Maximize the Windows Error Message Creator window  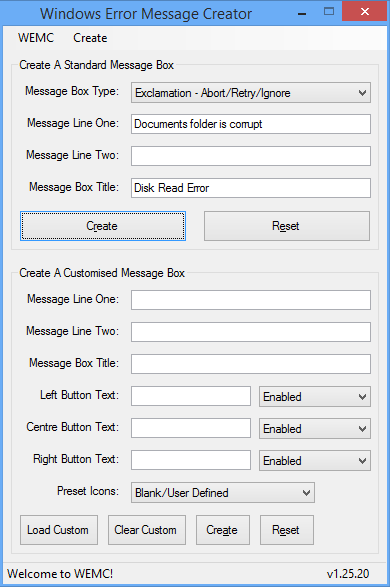pyautogui.click(x=329, y=12)
